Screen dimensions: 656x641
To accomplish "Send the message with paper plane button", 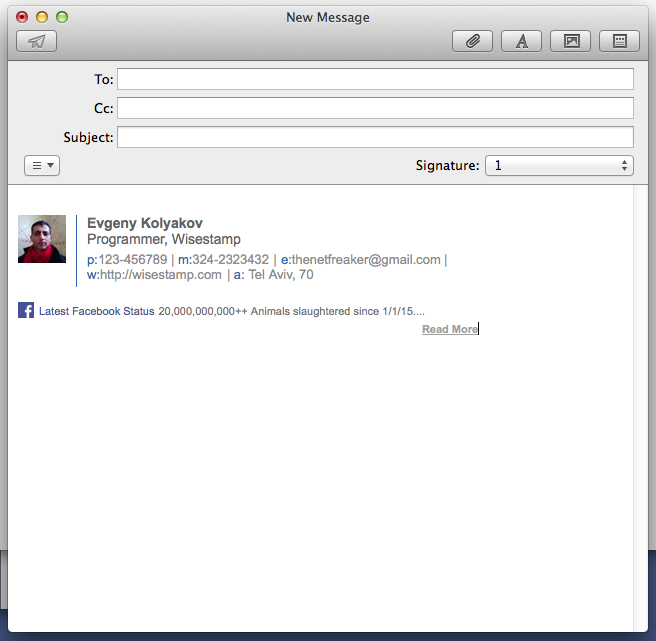I will [36, 41].
